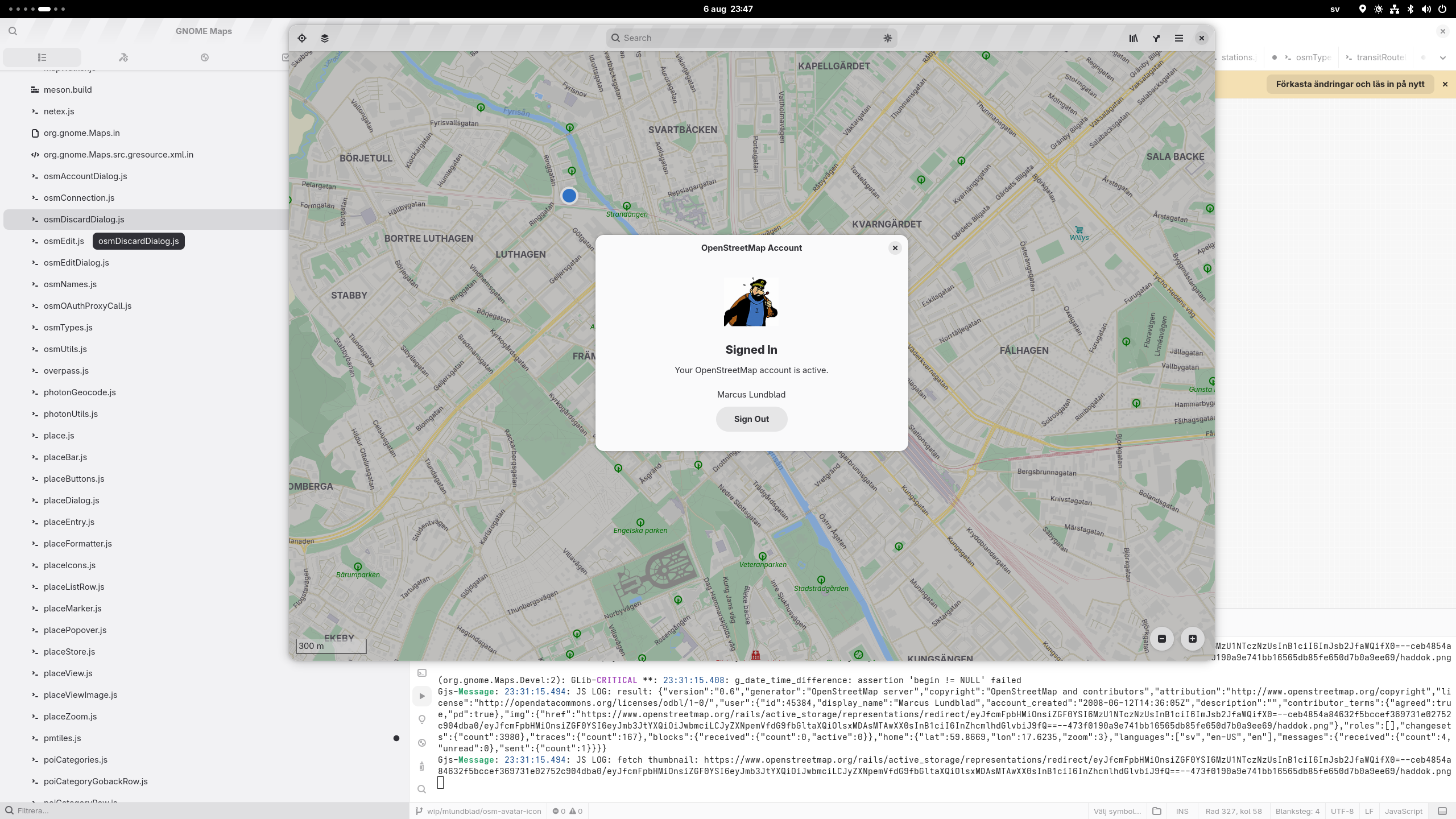The width and height of the screenshot is (1456, 819).
Task: Switch to the build tools sidebar tab
Action: pos(123,57)
